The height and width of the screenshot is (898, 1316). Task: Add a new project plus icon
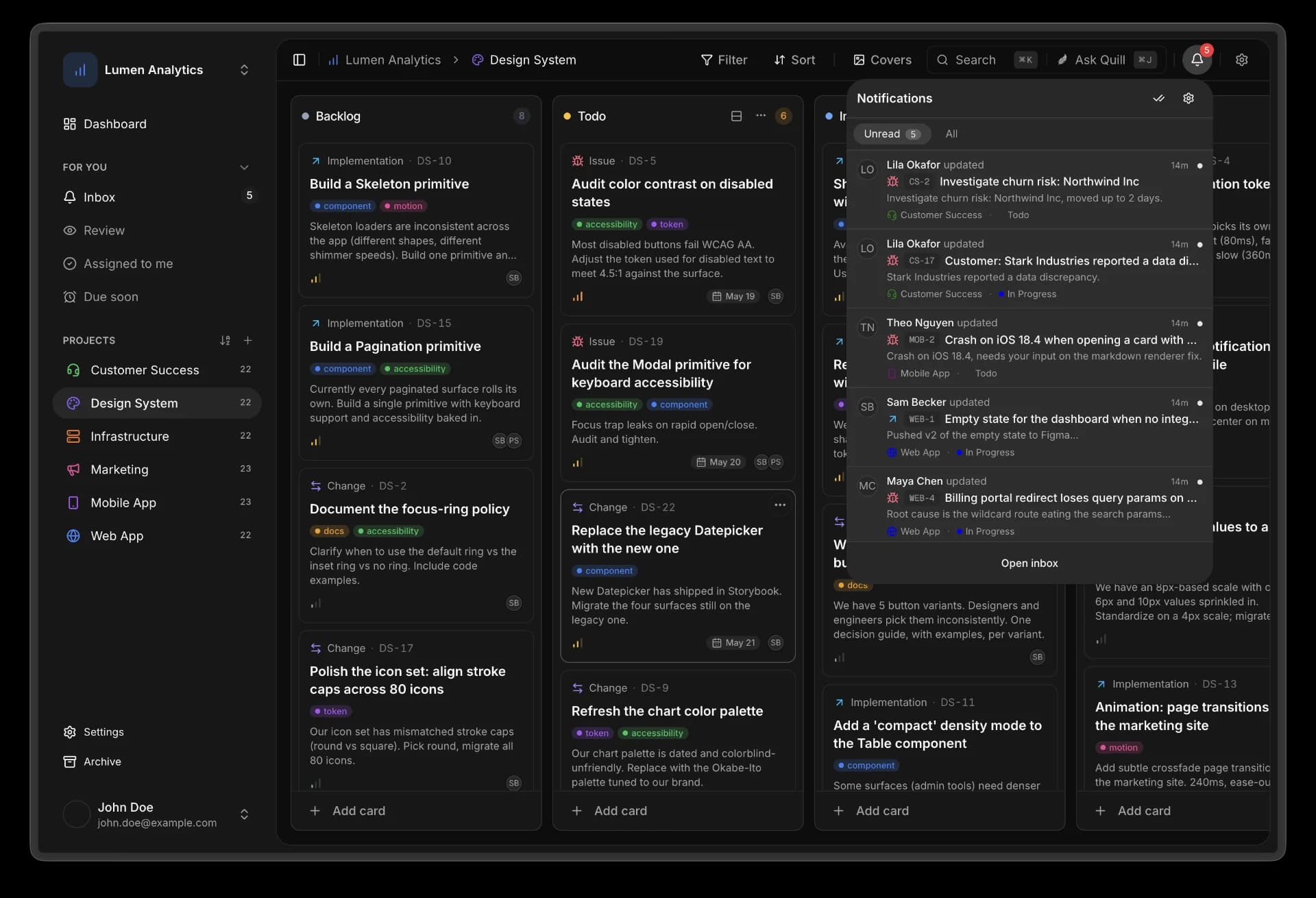(248, 341)
